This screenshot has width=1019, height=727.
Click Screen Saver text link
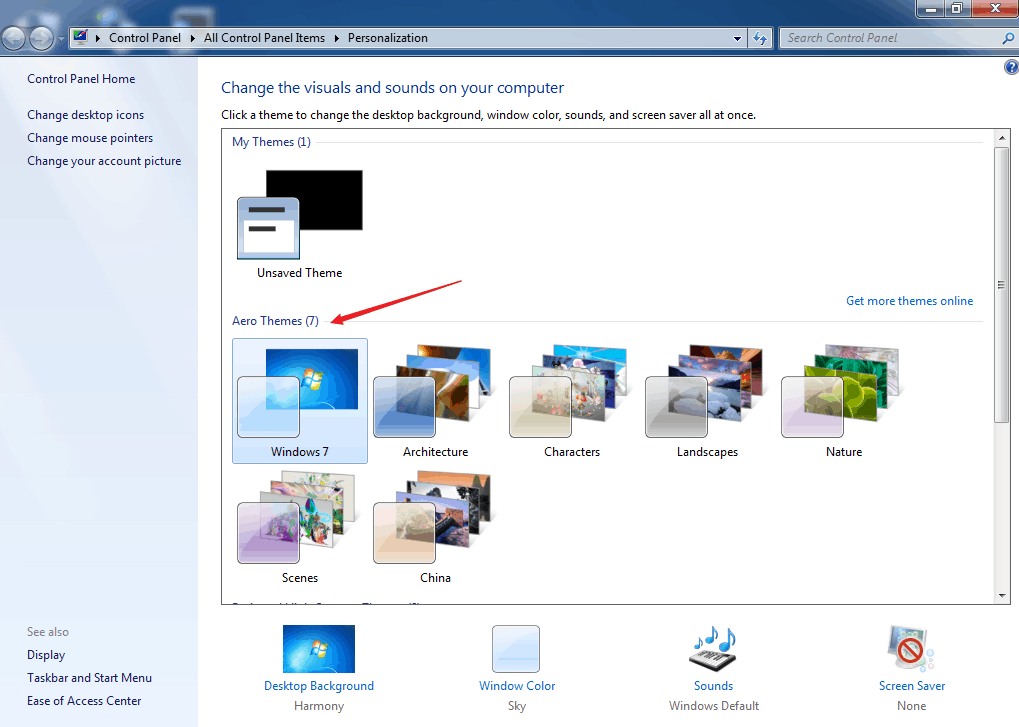tap(912, 685)
